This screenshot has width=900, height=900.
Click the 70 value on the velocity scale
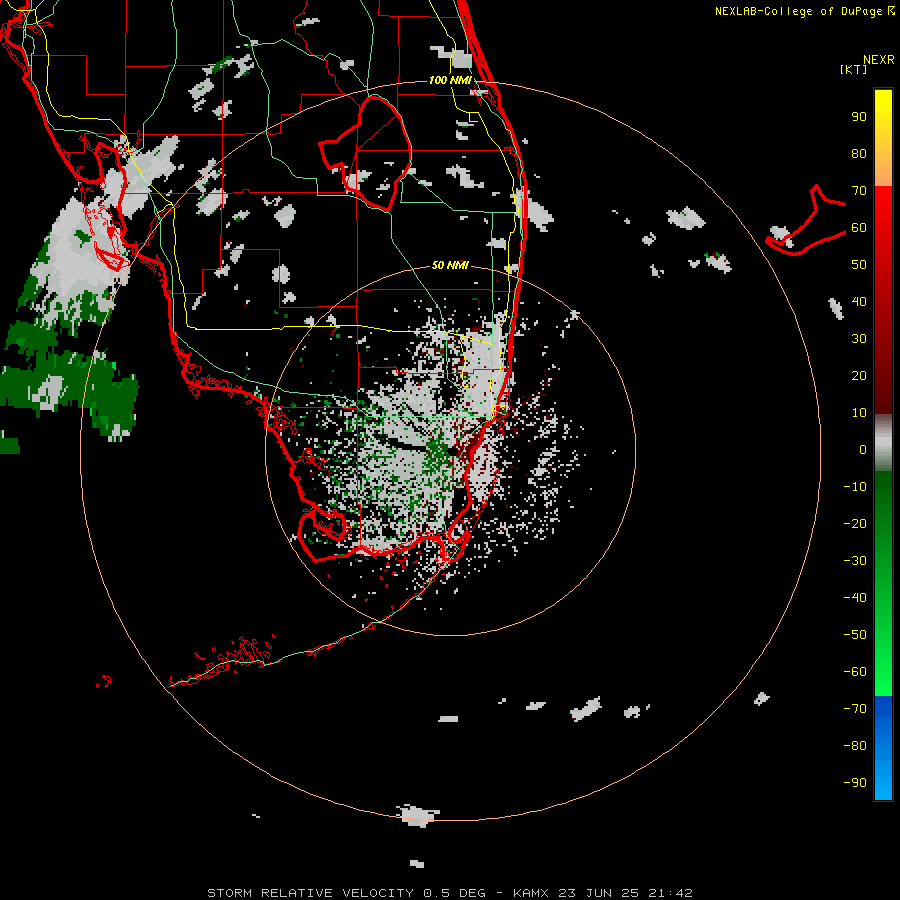pyautogui.click(x=859, y=191)
